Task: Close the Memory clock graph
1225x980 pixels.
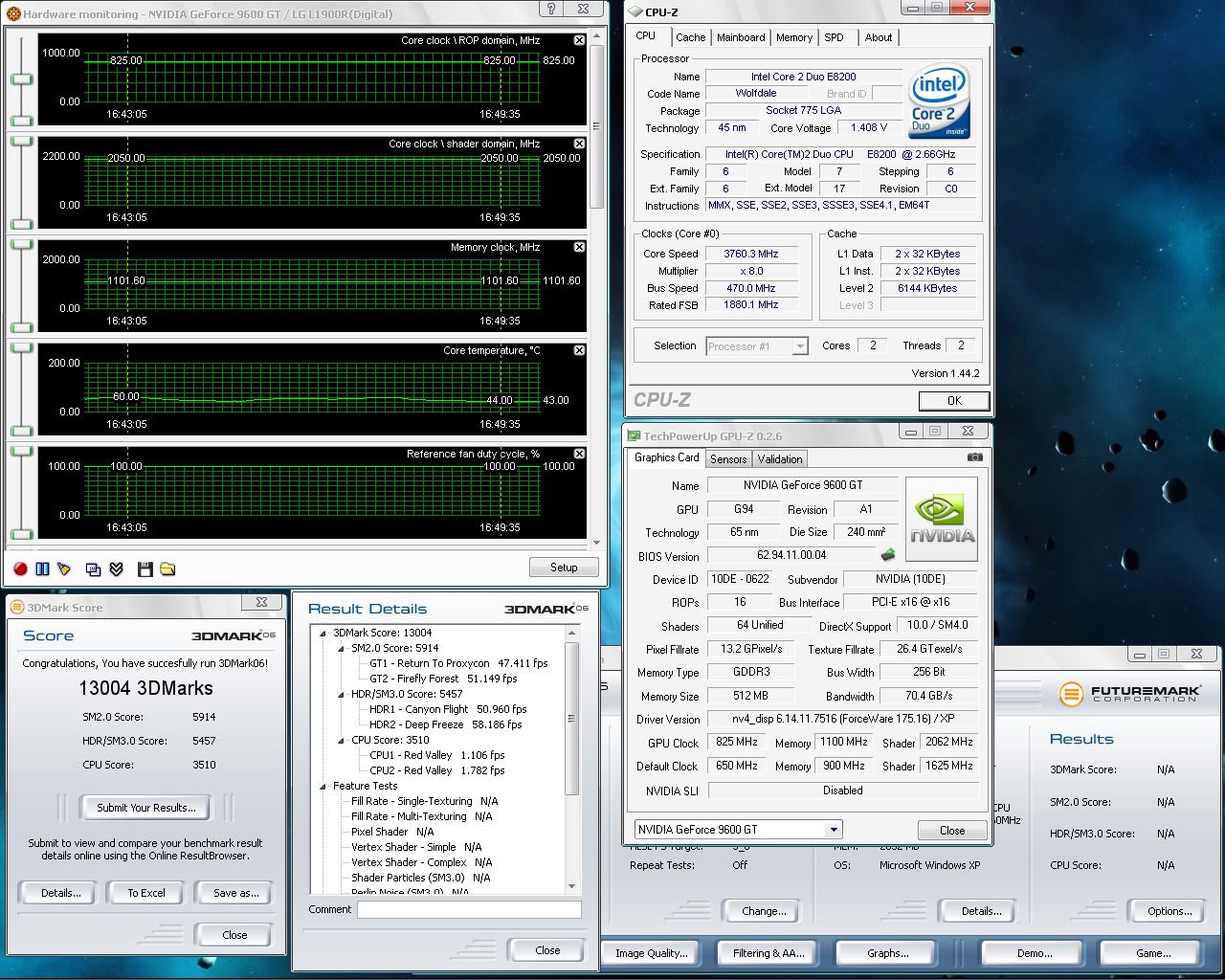Action: point(579,247)
